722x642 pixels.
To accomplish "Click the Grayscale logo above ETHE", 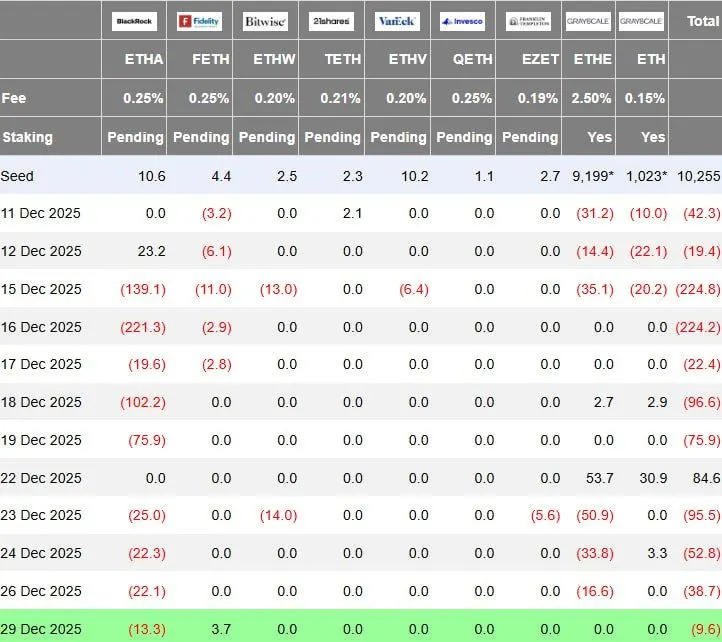I will pyautogui.click(x=589, y=20).
